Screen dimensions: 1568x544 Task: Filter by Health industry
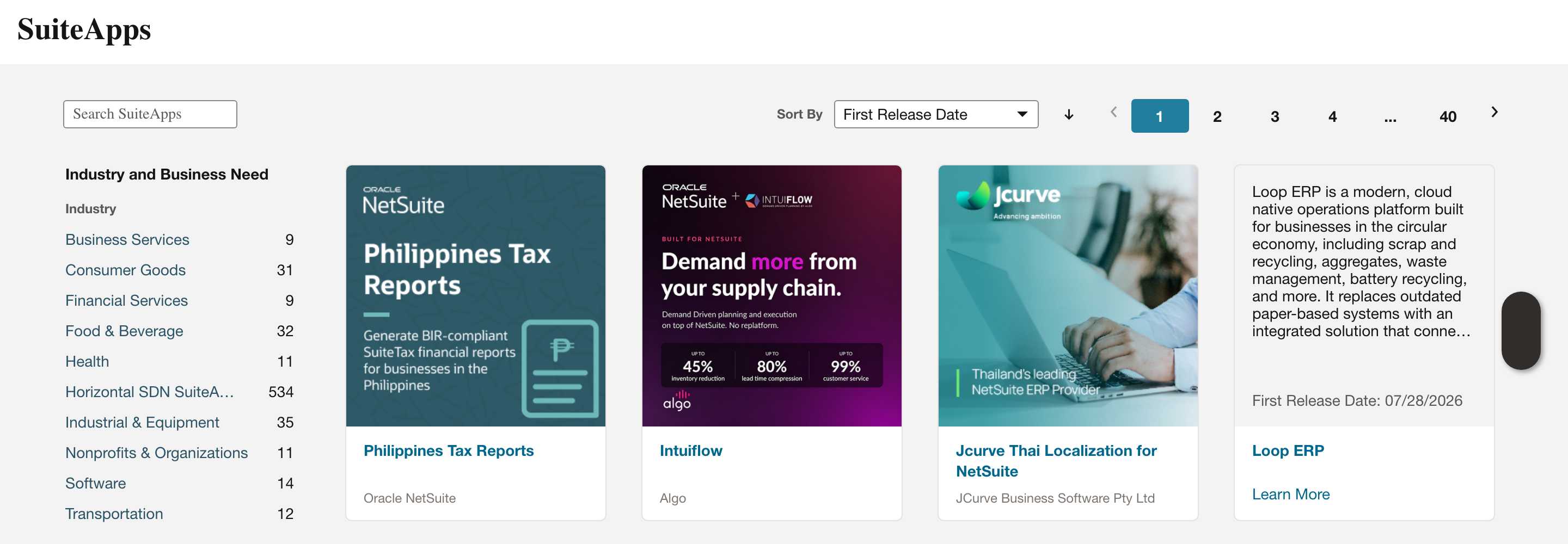(x=87, y=361)
